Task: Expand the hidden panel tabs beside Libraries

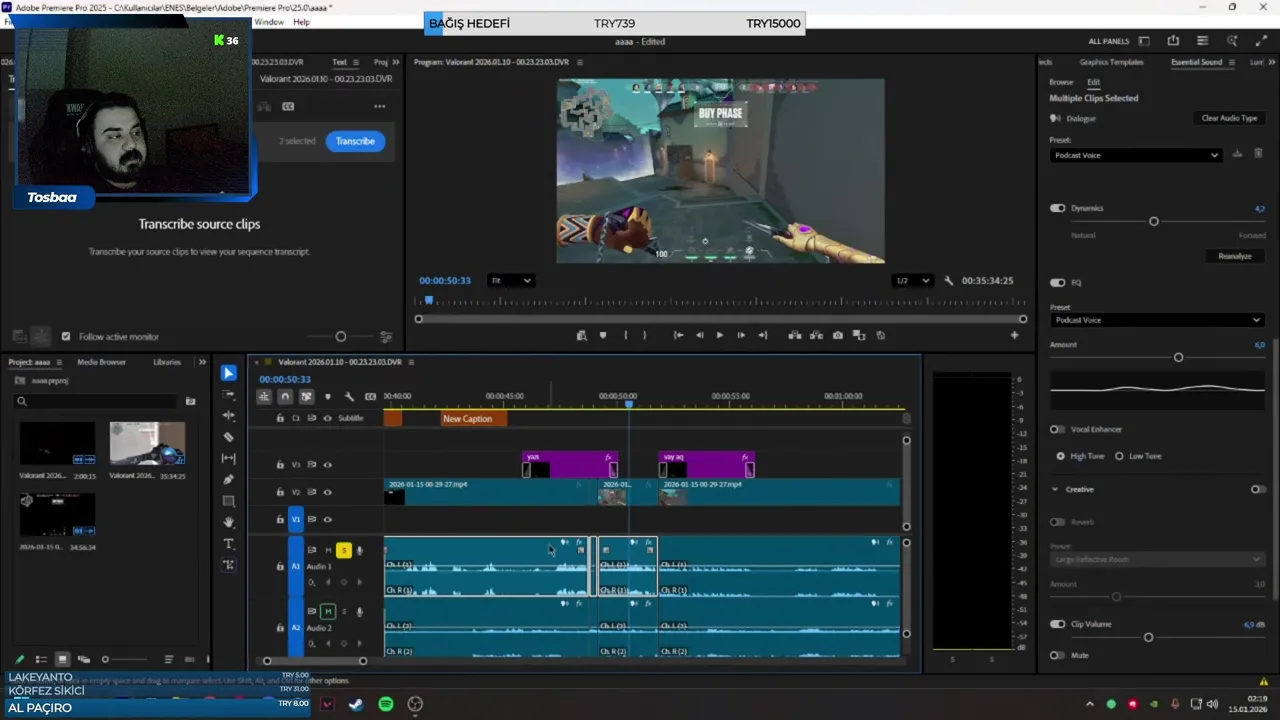Action: click(x=202, y=362)
